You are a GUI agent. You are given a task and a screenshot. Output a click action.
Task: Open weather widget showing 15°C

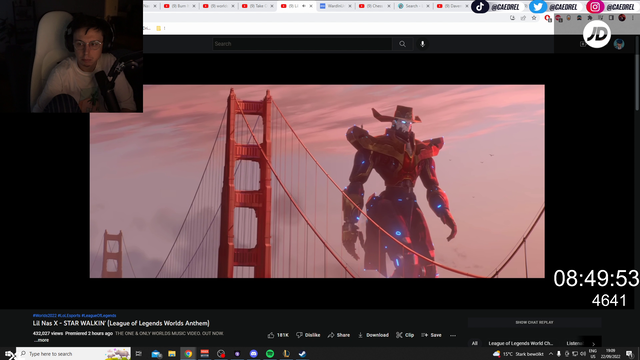point(518,354)
